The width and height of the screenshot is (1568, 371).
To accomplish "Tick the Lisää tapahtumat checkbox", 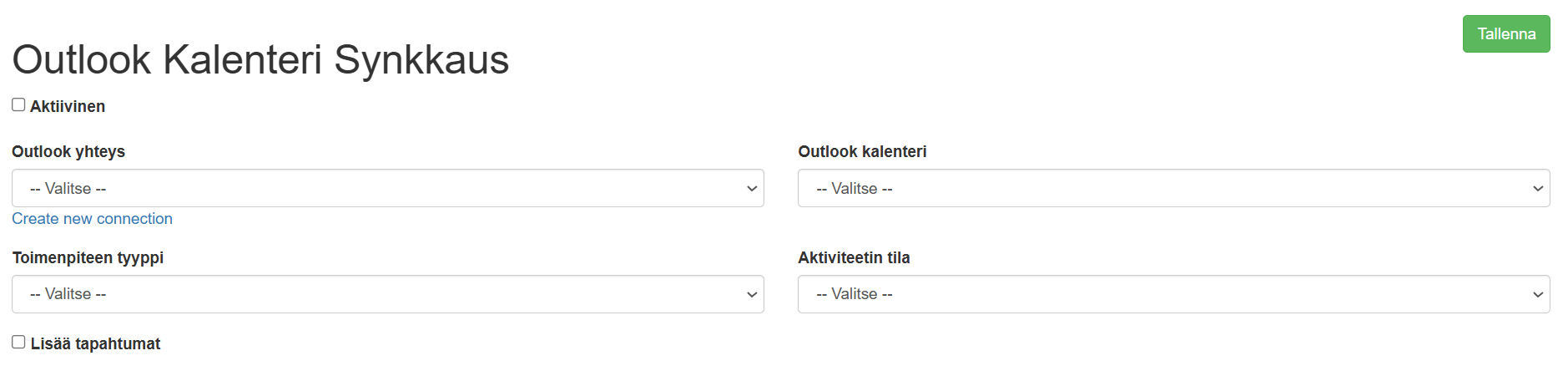I will coord(18,342).
